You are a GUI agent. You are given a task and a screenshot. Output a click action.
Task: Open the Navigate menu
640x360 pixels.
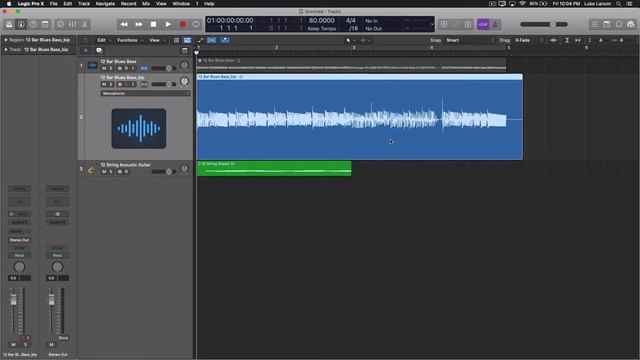point(105,4)
